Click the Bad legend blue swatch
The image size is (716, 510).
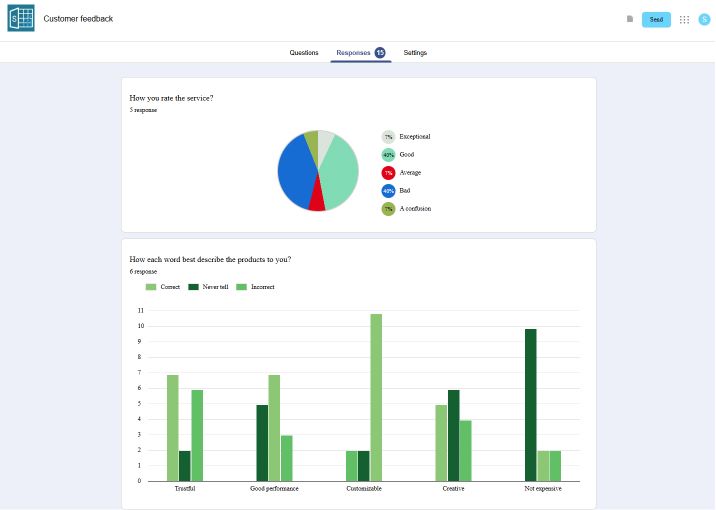coord(388,191)
